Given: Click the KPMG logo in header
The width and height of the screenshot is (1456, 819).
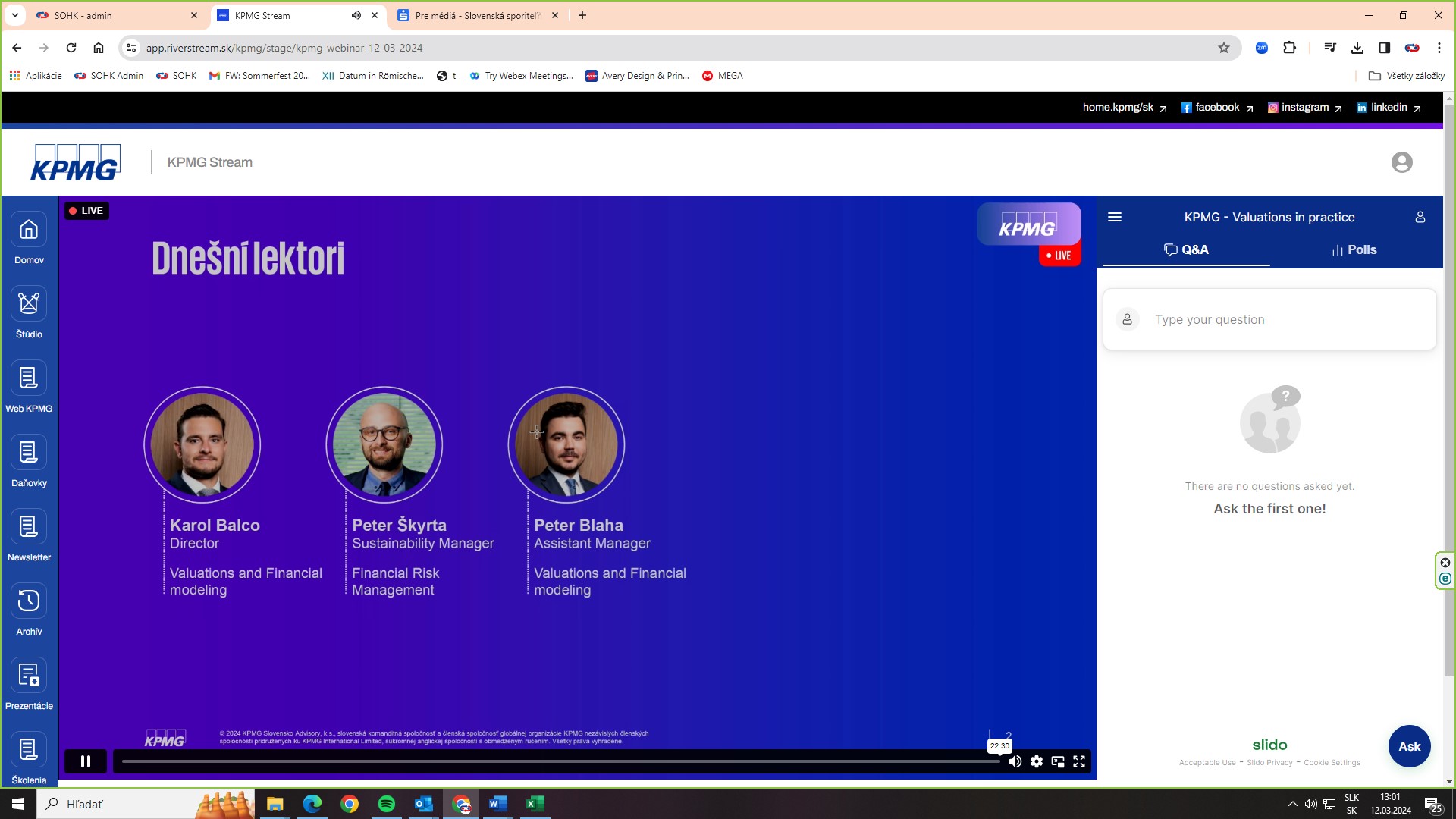Looking at the screenshot, I should click(75, 162).
